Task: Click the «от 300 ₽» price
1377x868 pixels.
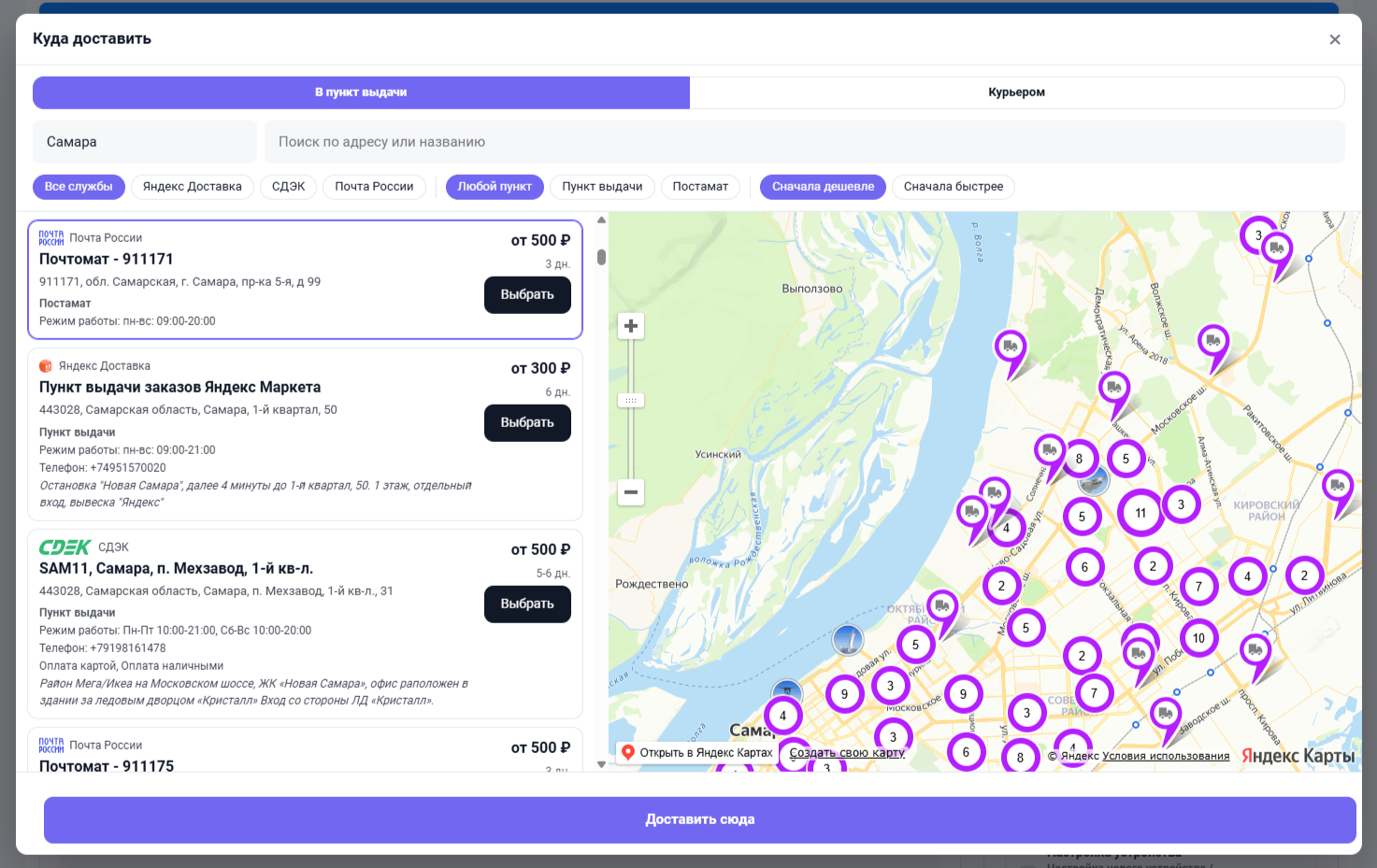Action: pos(540,369)
